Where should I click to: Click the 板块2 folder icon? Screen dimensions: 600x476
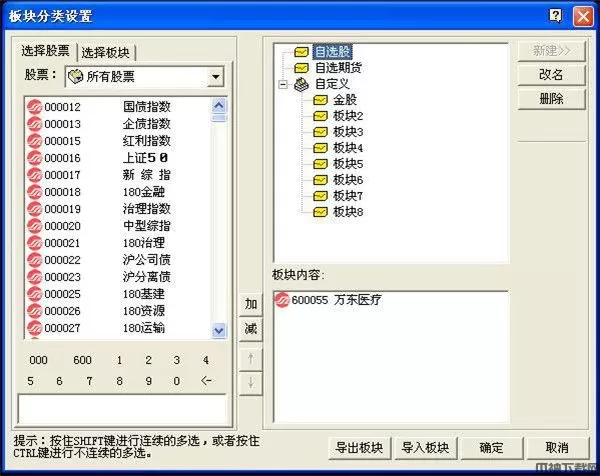point(320,116)
